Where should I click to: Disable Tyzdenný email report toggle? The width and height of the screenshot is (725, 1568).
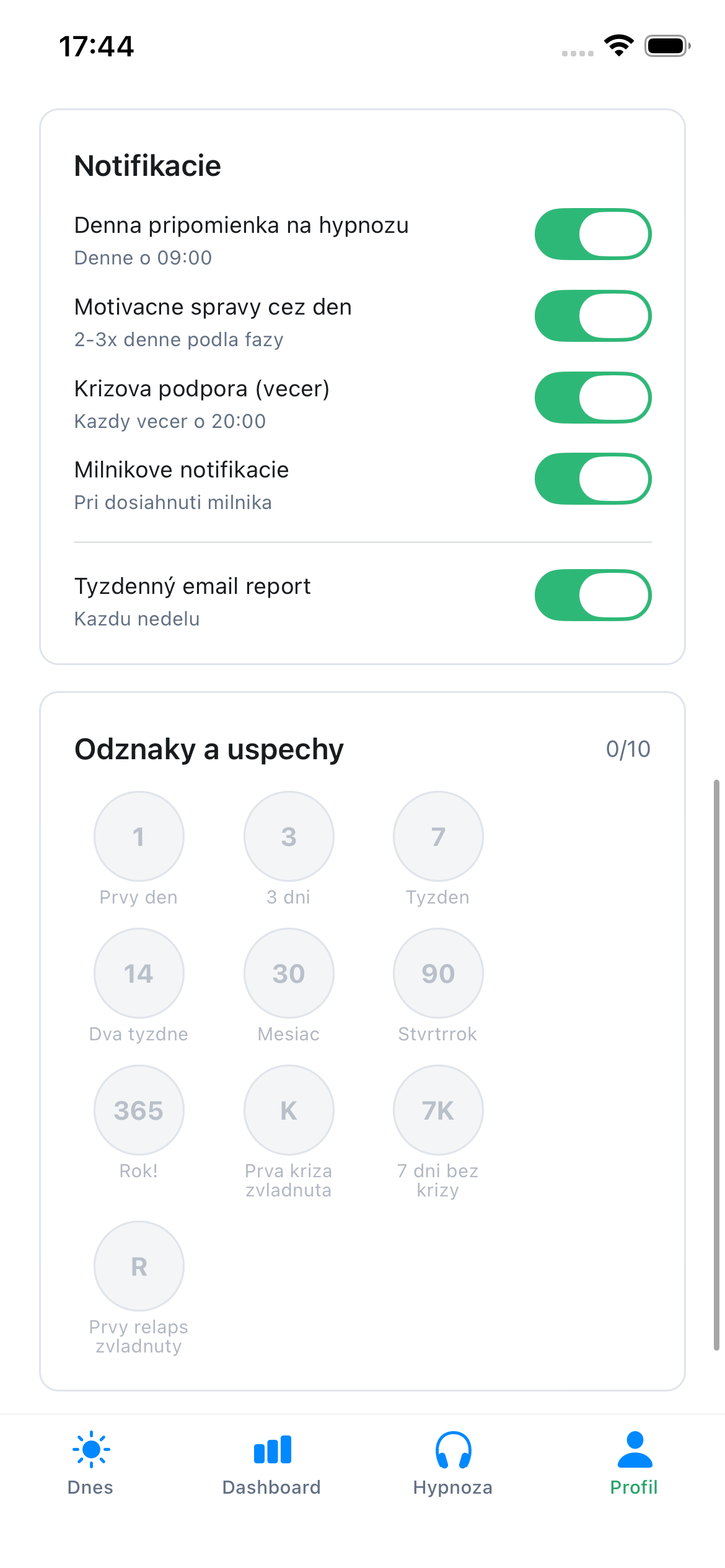click(x=593, y=595)
